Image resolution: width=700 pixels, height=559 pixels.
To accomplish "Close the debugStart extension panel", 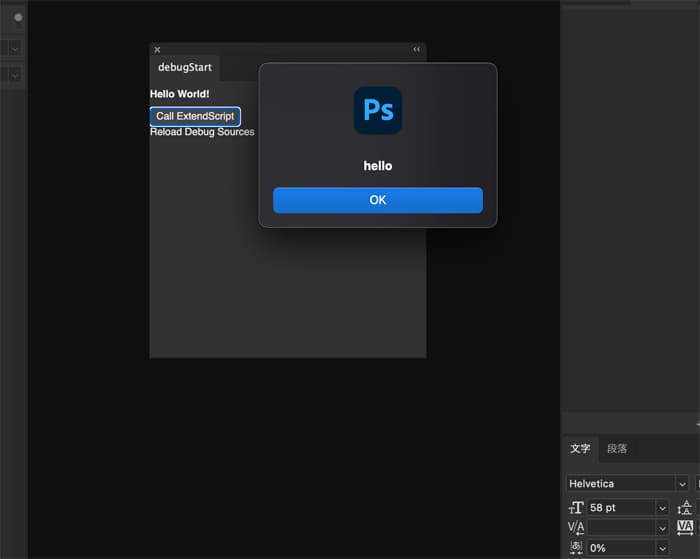I will coord(157,49).
